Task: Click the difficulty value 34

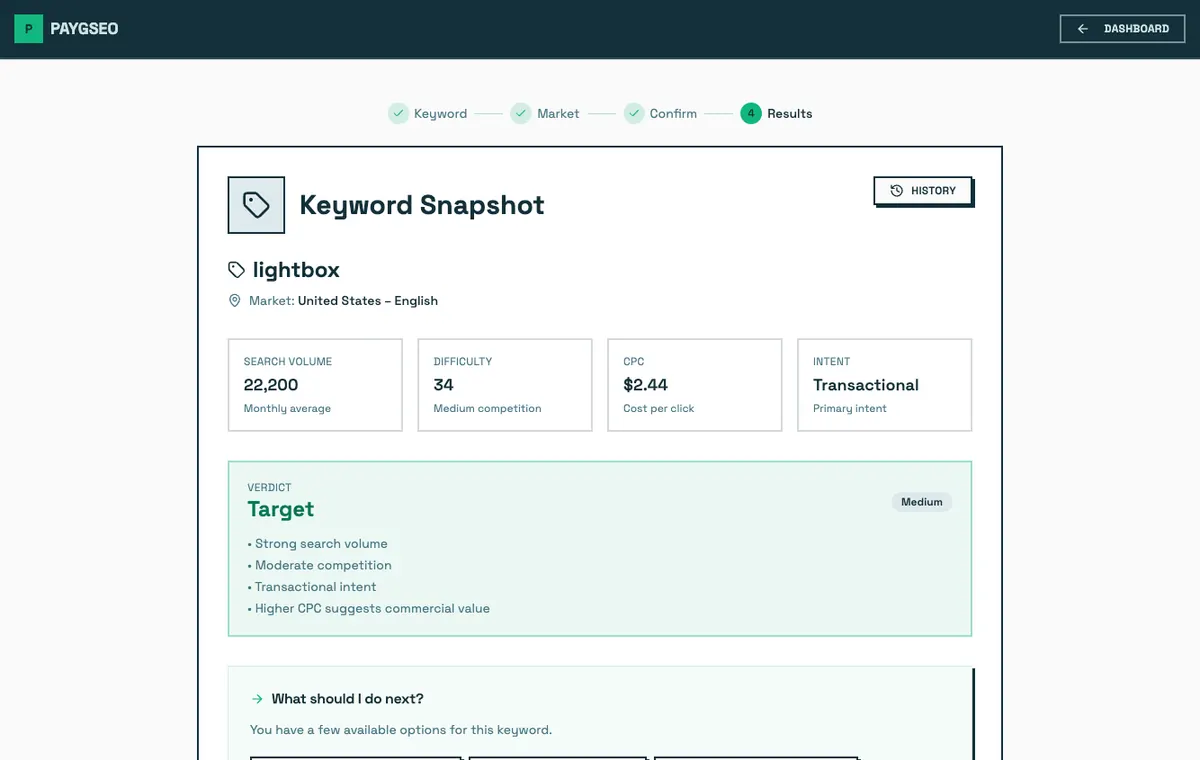Action: (x=444, y=385)
